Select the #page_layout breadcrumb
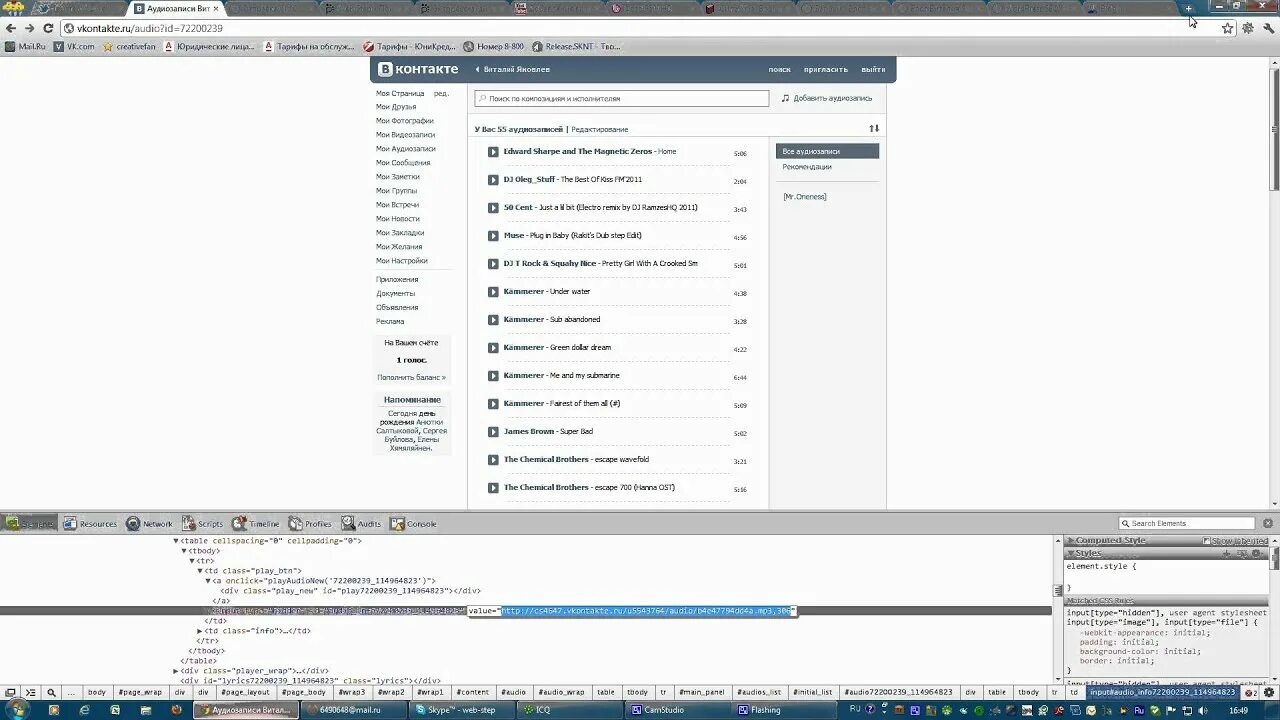This screenshot has width=1280, height=720. [245, 692]
